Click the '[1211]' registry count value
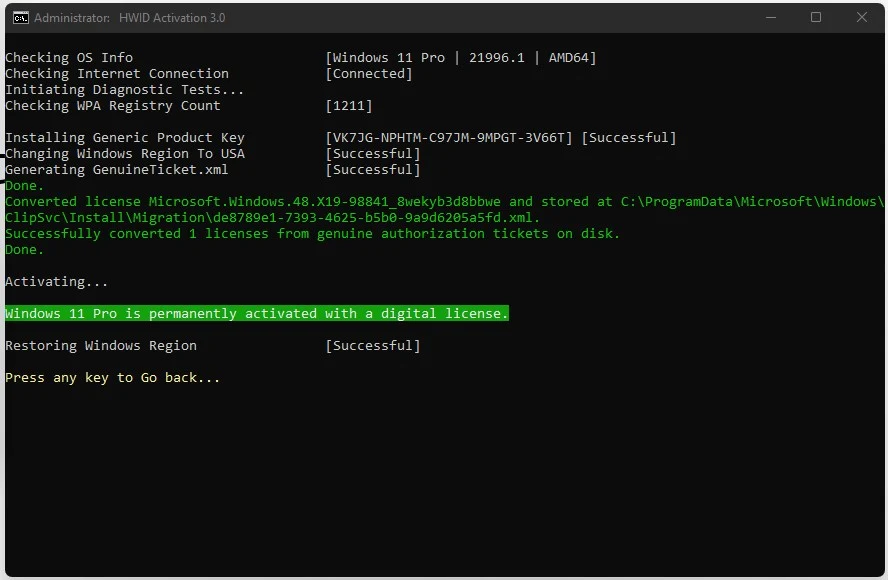Image resolution: width=888 pixels, height=580 pixels. click(349, 106)
